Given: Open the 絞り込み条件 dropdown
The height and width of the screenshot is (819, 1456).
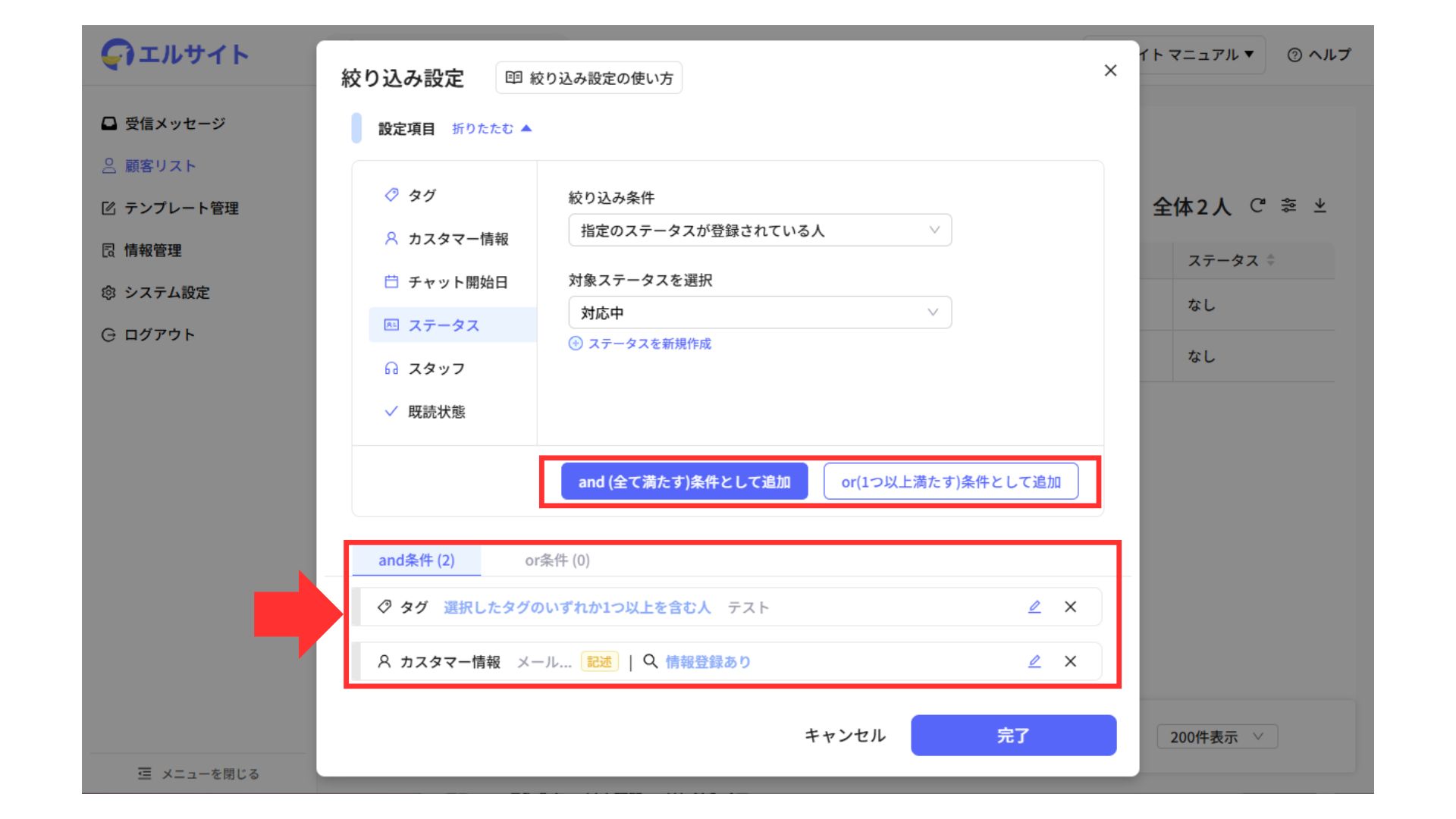Looking at the screenshot, I should [759, 231].
